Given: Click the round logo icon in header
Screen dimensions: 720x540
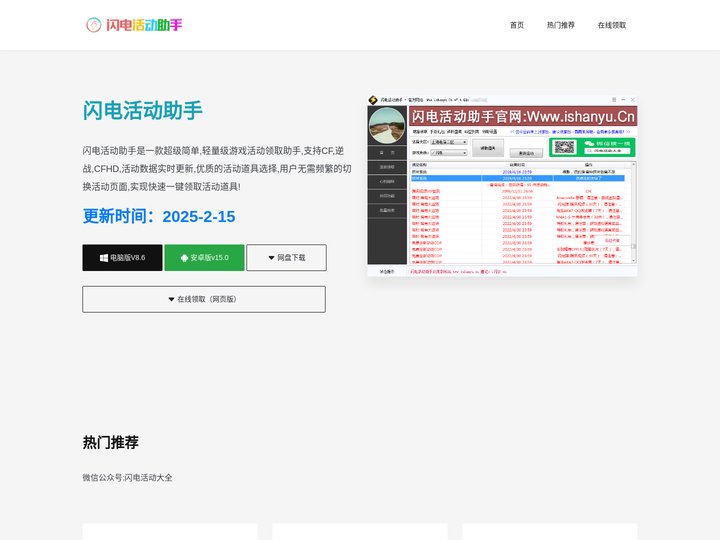Looking at the screenshot, I should [94, 25].
